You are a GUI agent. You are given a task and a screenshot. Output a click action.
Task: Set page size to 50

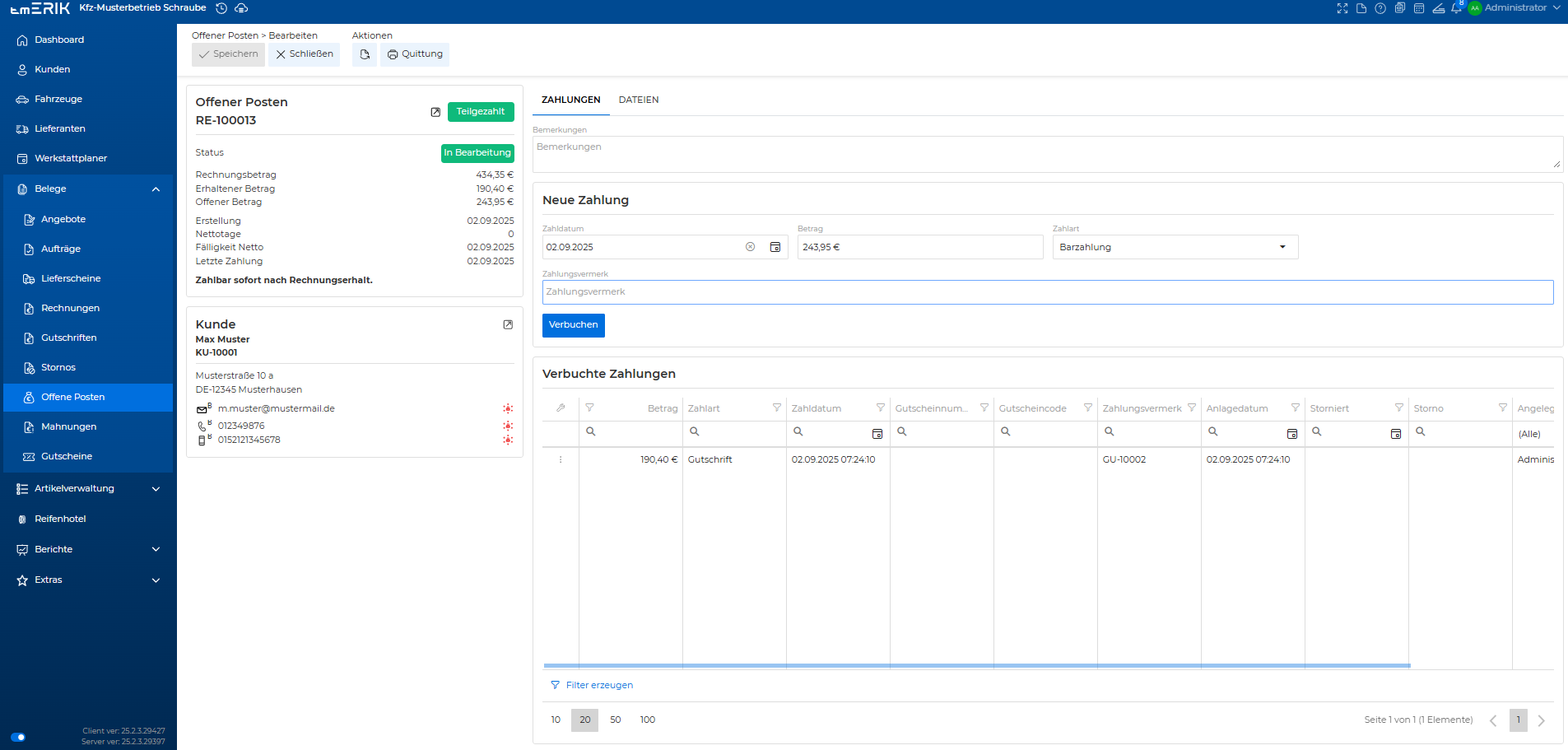pos(616,720)
